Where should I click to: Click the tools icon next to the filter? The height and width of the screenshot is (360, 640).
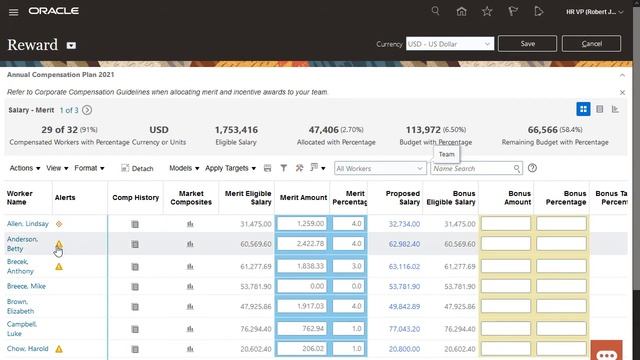click(x=300, y=168)
